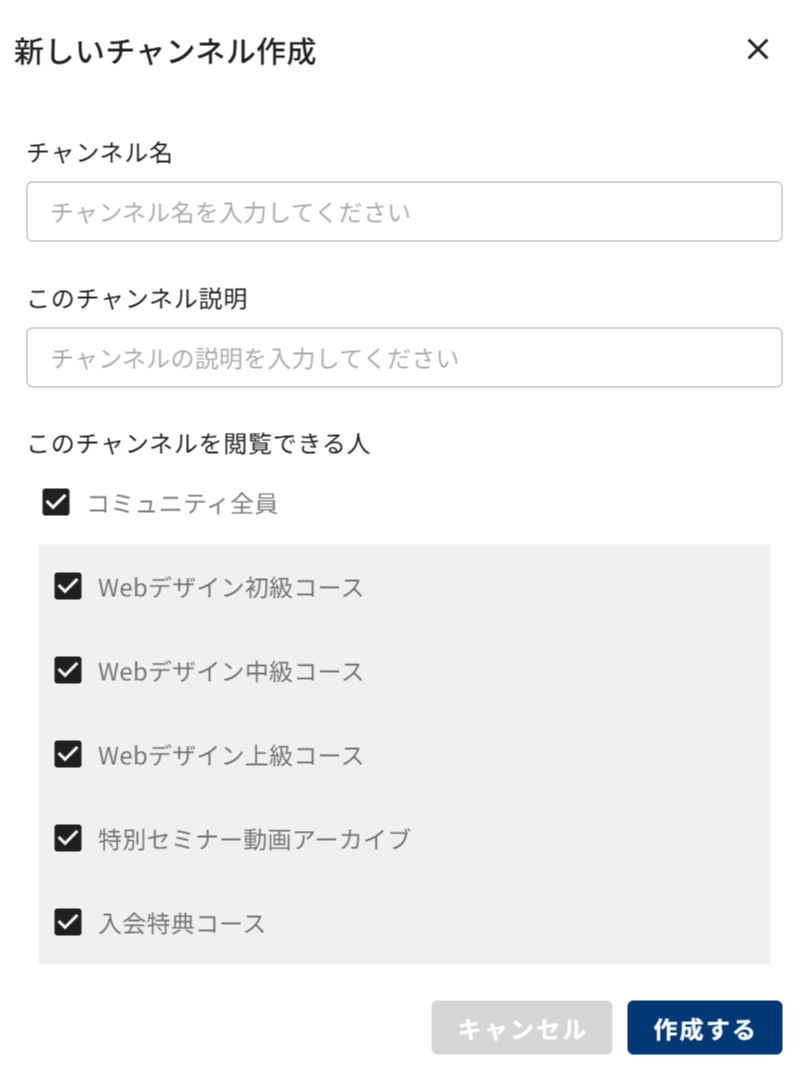Click the このチャンネルを閲覧できる人 heading
801x1065 pixels.
(198, 444)
